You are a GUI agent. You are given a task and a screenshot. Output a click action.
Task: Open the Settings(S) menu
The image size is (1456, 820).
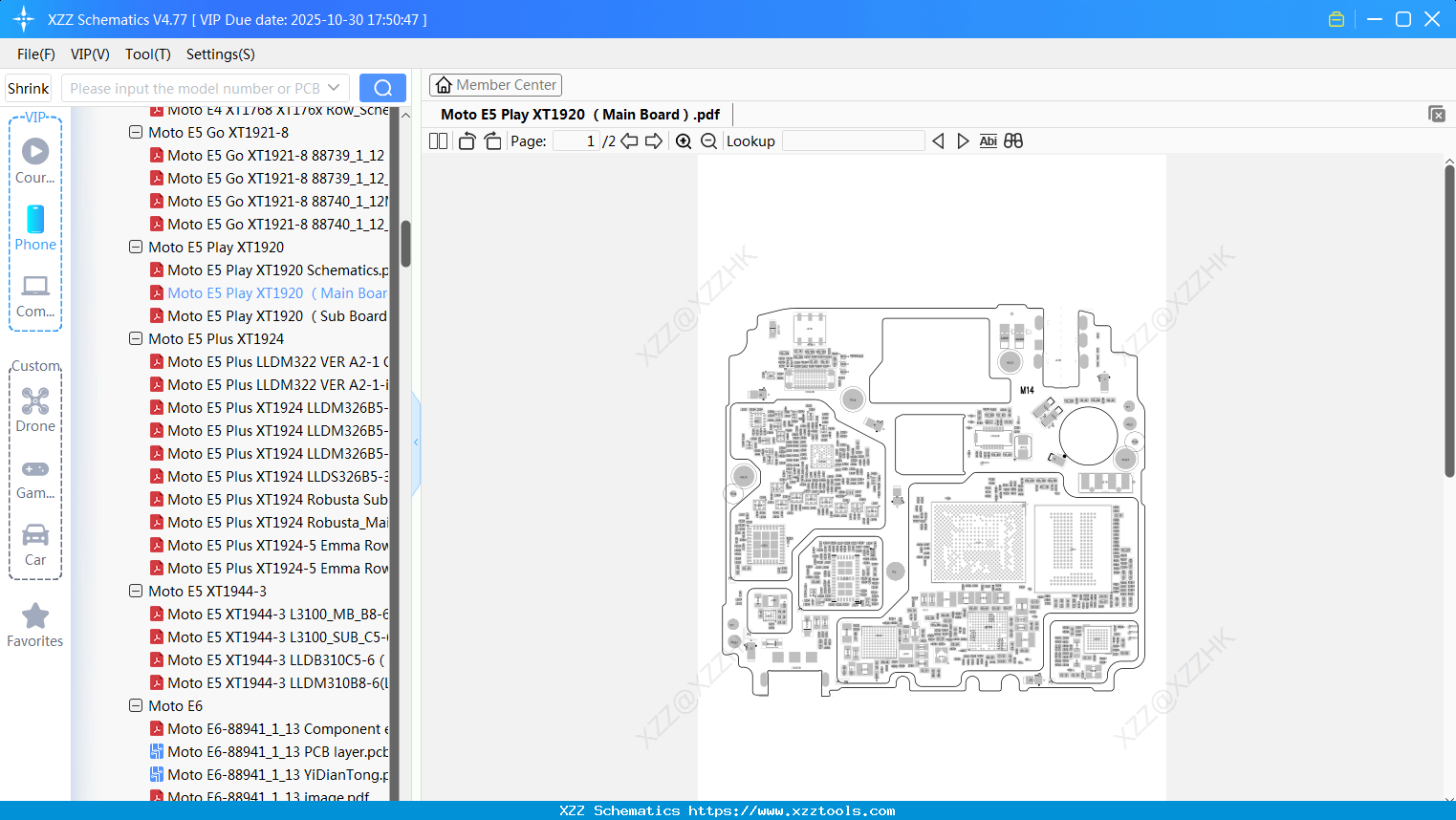221,54
